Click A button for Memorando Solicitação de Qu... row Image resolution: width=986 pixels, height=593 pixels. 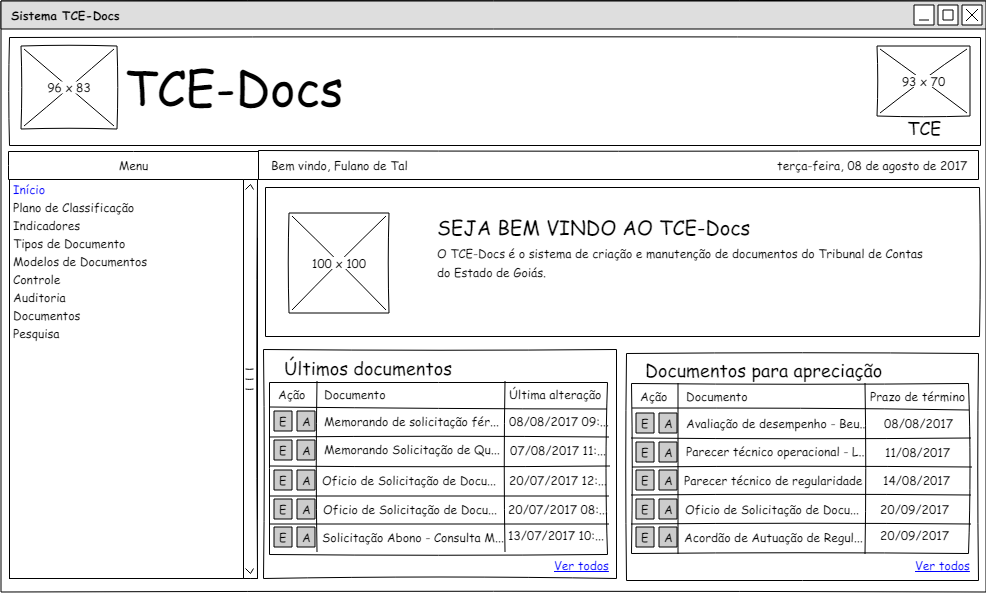[306, 451]
